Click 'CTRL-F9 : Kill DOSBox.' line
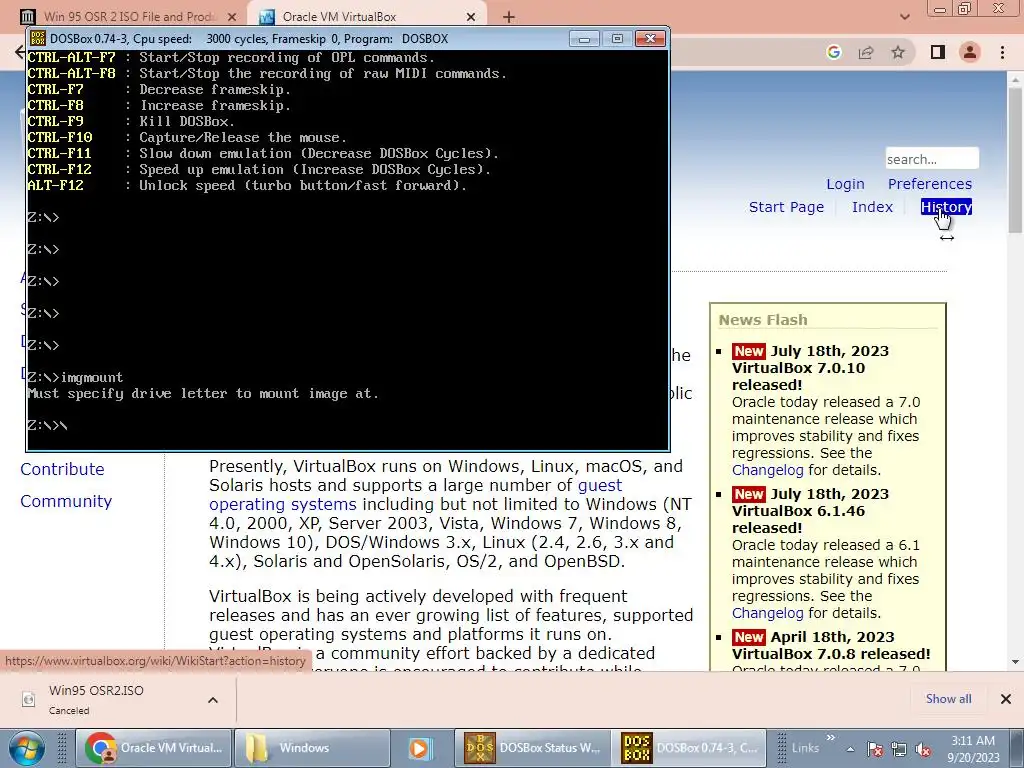 [131, 121]
